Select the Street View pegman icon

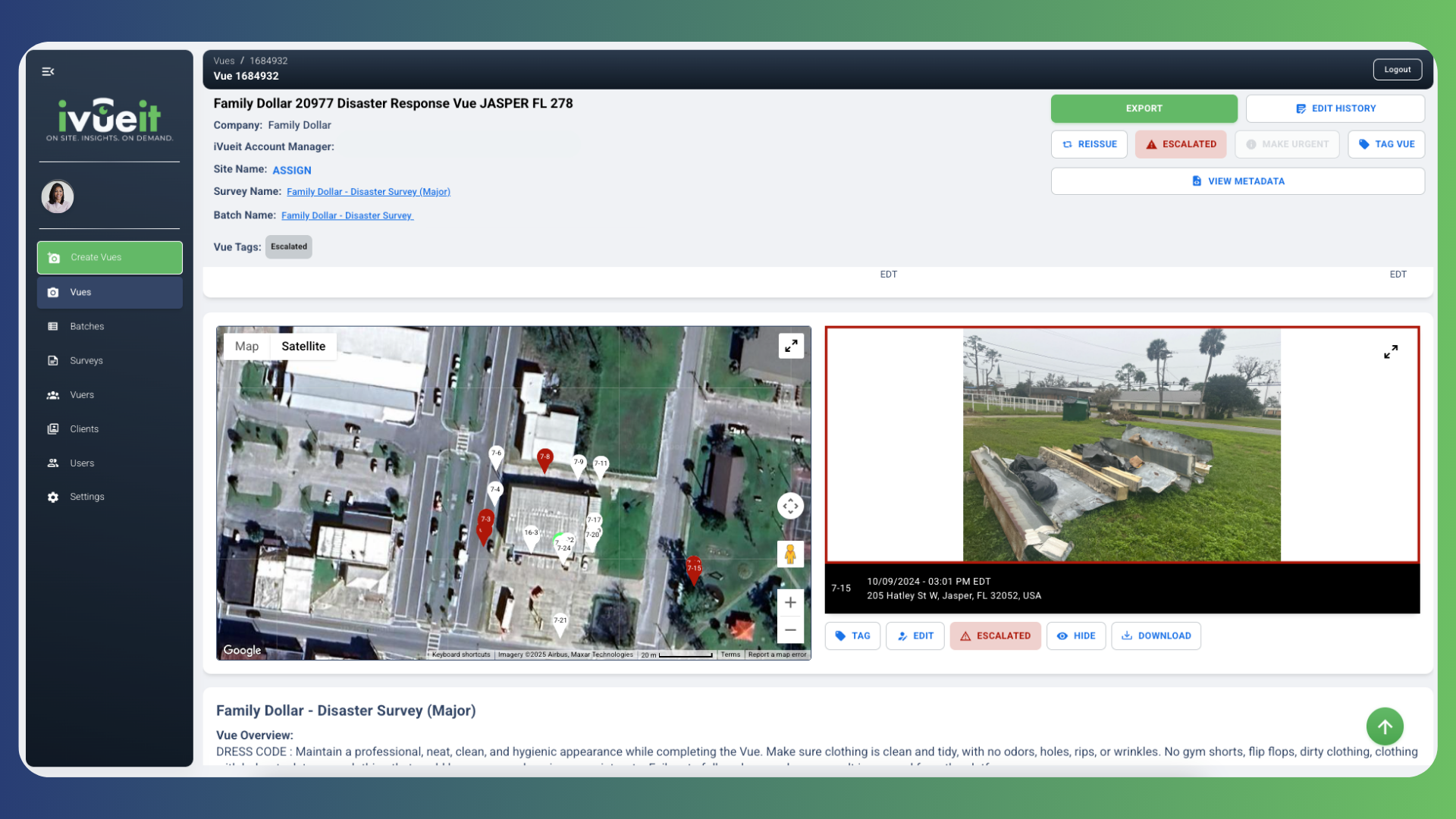[x=790, y=554]
